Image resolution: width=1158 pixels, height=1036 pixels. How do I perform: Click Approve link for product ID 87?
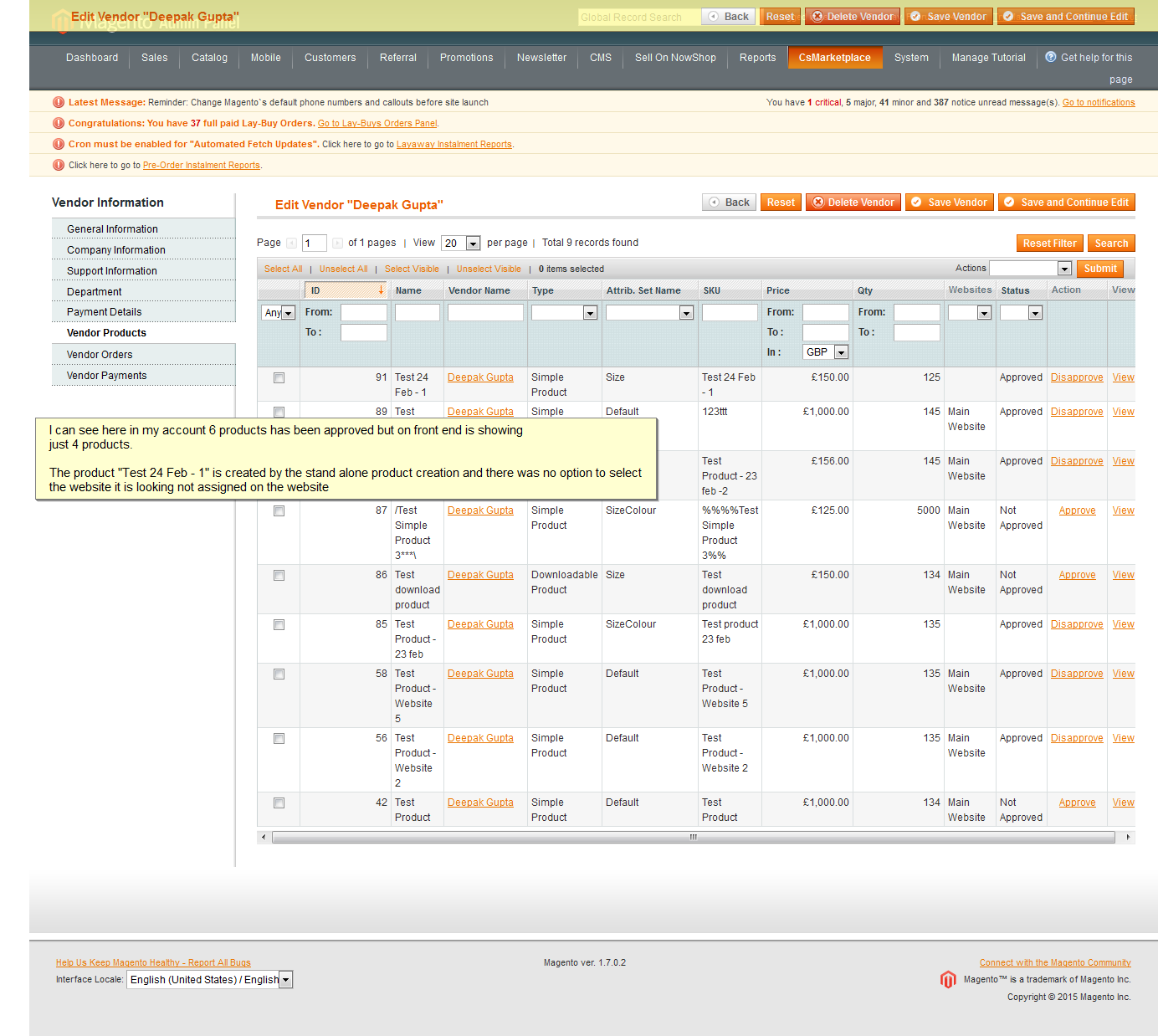pos(1077,510)
